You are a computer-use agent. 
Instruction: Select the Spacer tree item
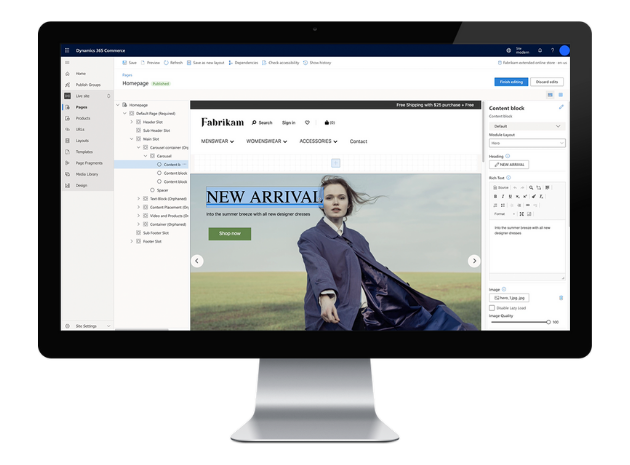pyautogui.click(x=162, y=190)
